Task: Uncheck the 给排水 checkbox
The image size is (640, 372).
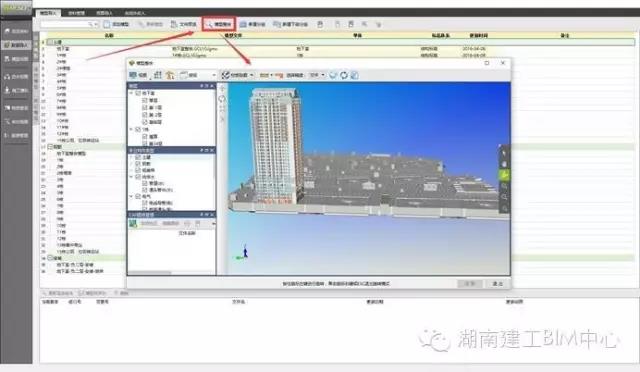Action: [x=138, y=177]
